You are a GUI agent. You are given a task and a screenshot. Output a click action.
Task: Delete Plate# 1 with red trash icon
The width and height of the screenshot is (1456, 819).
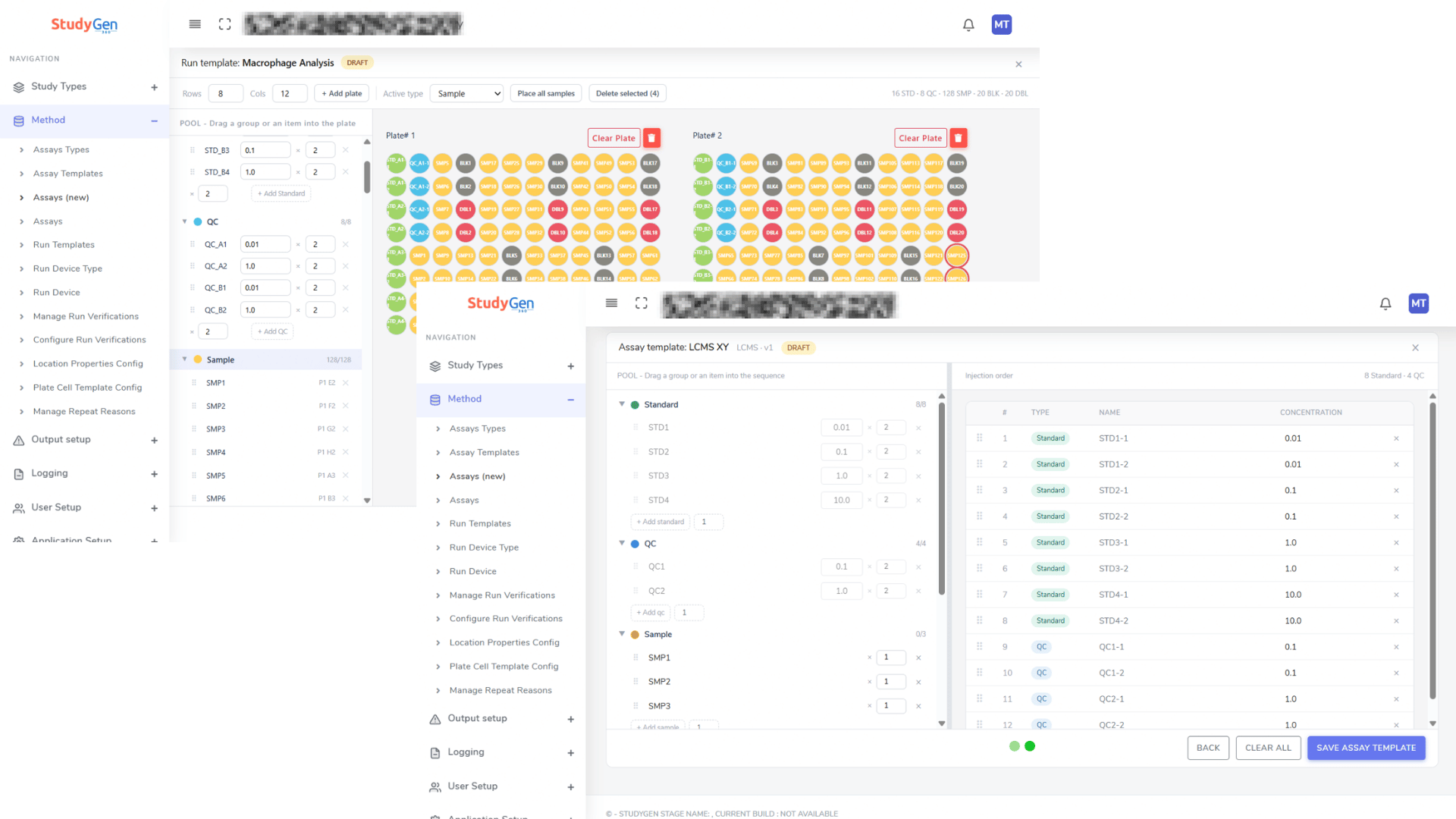[x=652, y=138]
